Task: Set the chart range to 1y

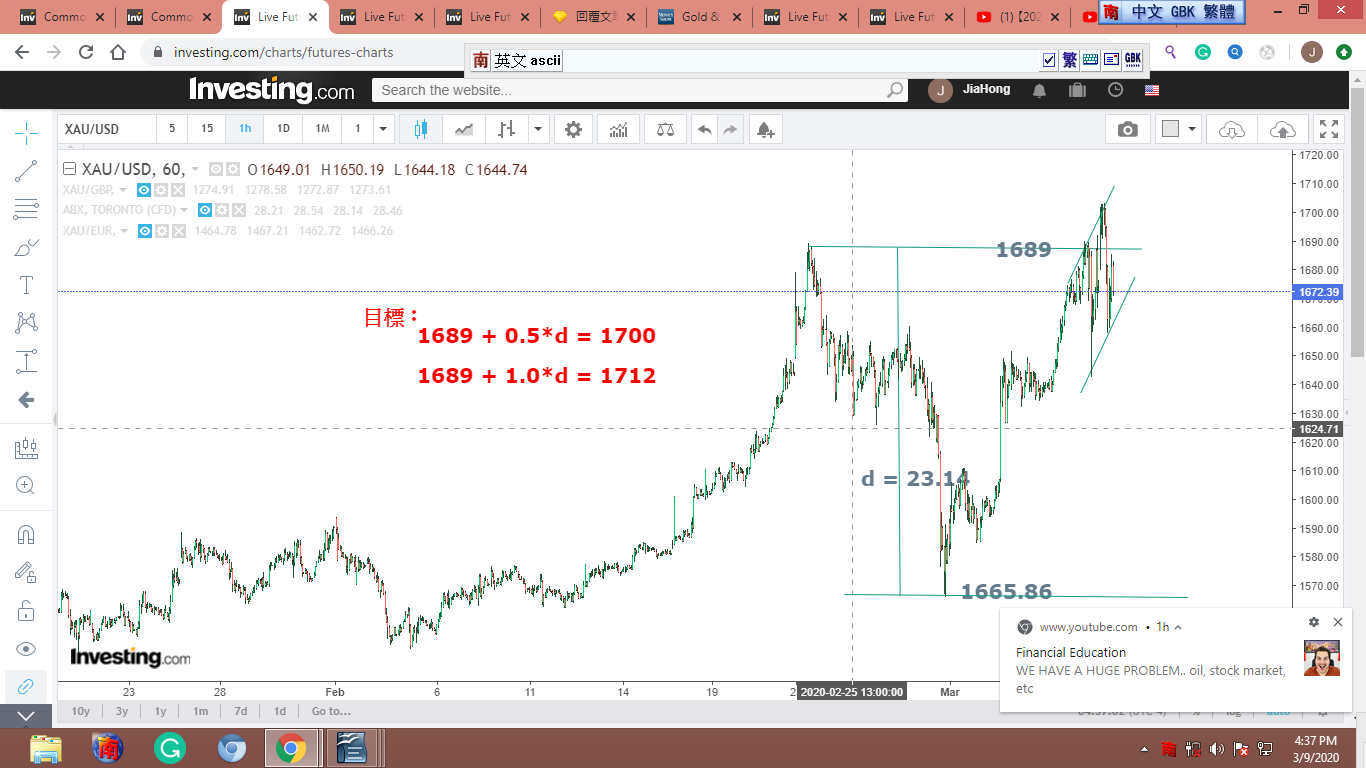Action: (160, 711)
